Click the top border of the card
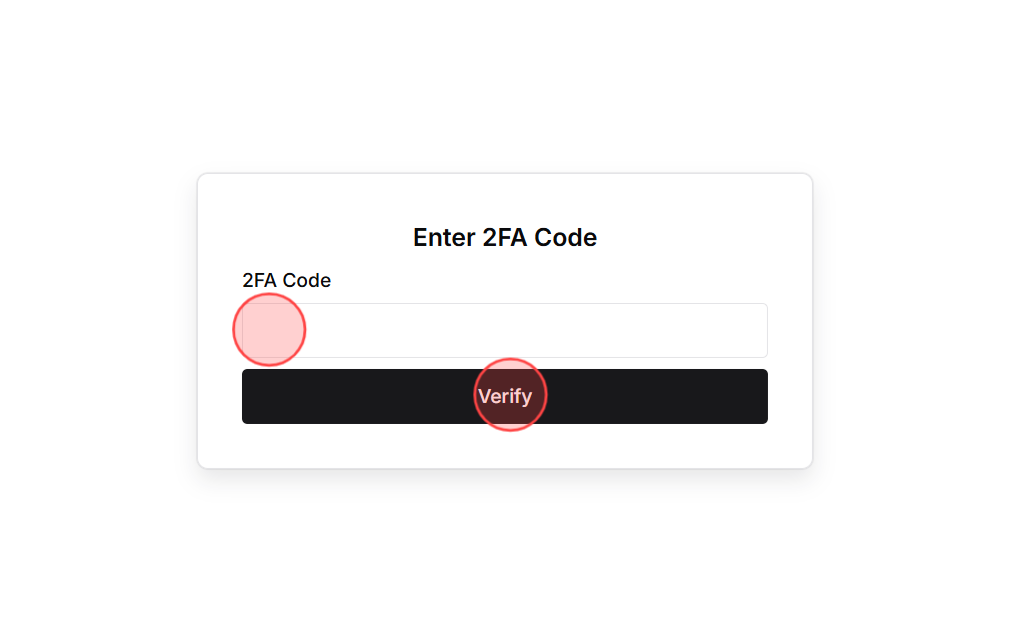The width and height of the screenshot is (1021, 627). [505, 173]
